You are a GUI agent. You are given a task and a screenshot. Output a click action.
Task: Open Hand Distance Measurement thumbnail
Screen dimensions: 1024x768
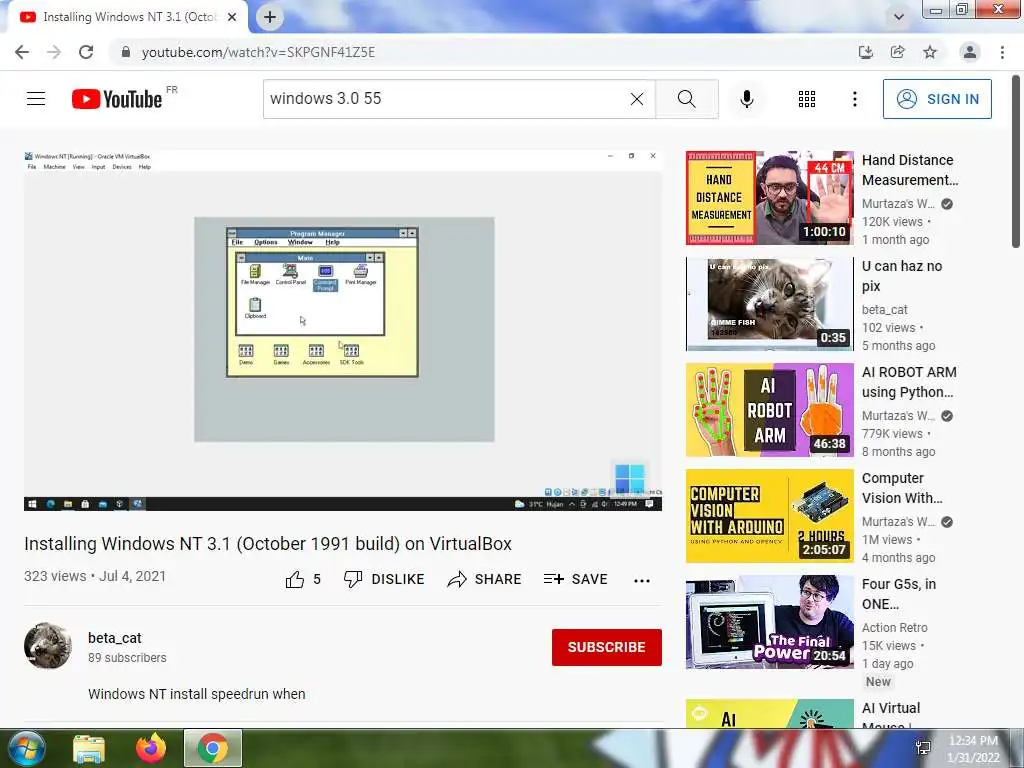click(769, 198)
